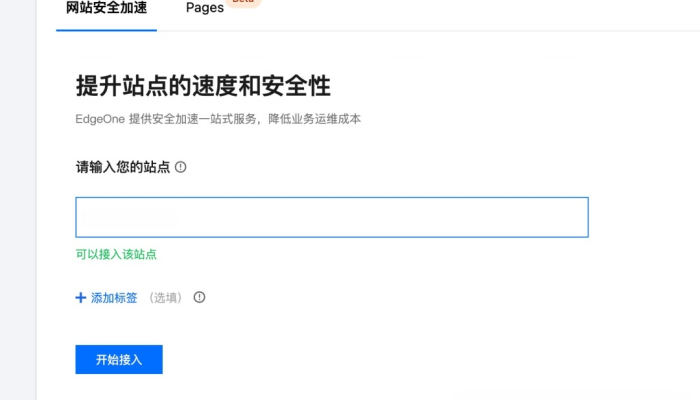This screenshot has width=700, height=400.
Task: Click the site domain input field
Action: coord(332,217)
